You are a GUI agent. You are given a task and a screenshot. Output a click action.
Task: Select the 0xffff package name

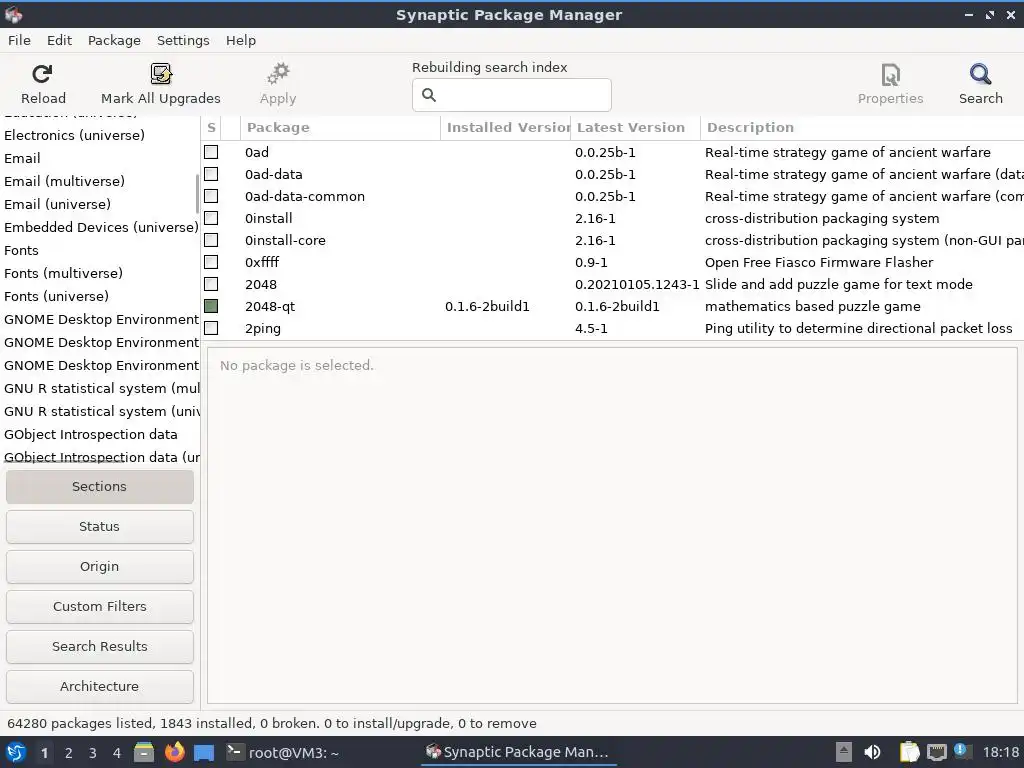(262, 263)
